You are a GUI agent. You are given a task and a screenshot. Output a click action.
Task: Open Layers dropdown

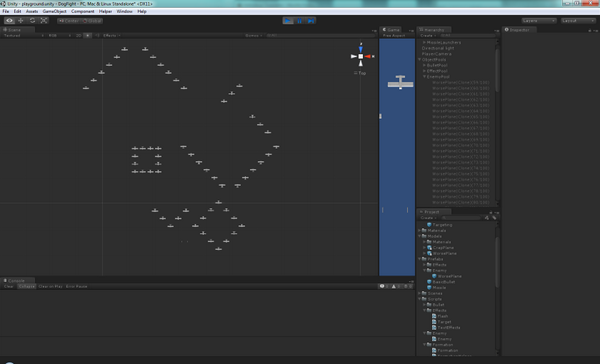(539, 21)
